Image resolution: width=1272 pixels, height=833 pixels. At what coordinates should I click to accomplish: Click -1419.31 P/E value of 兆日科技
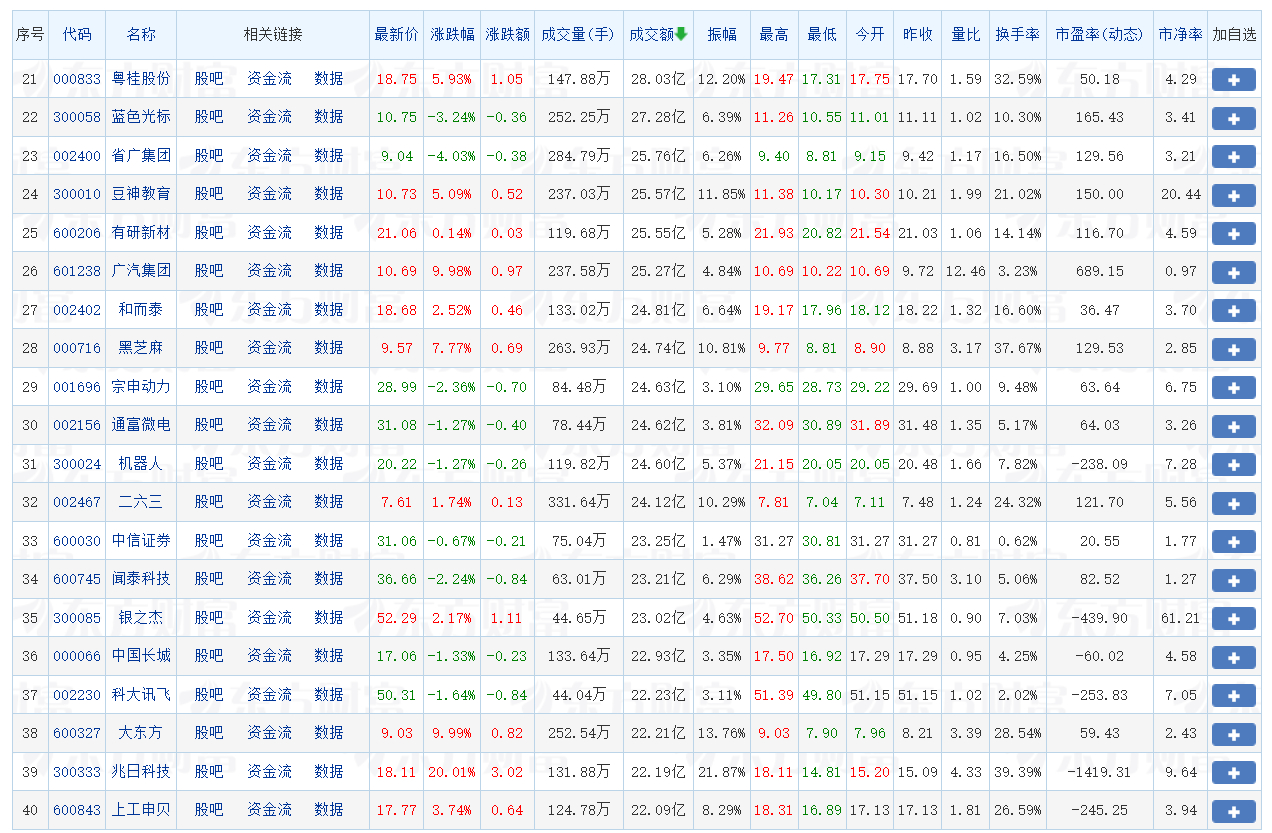(1100, 772)
